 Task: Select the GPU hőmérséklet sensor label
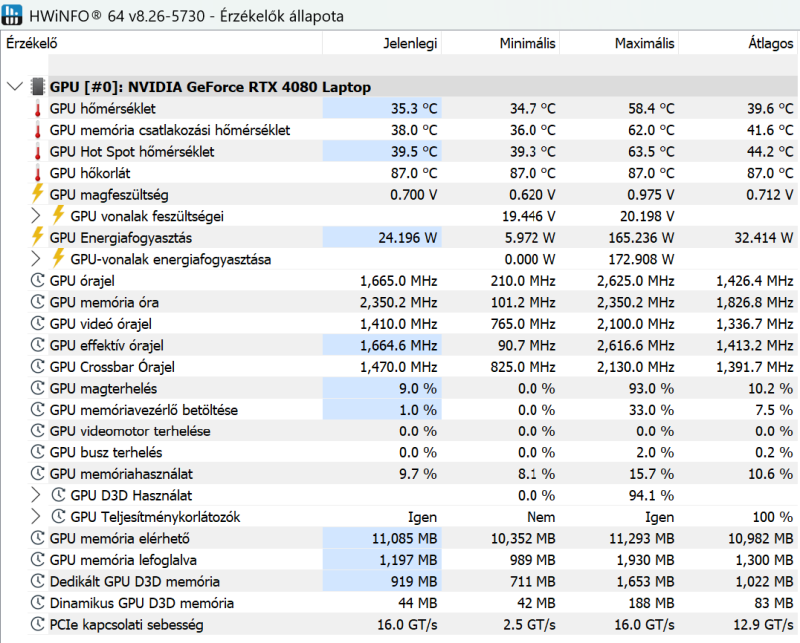click(103, 109)
